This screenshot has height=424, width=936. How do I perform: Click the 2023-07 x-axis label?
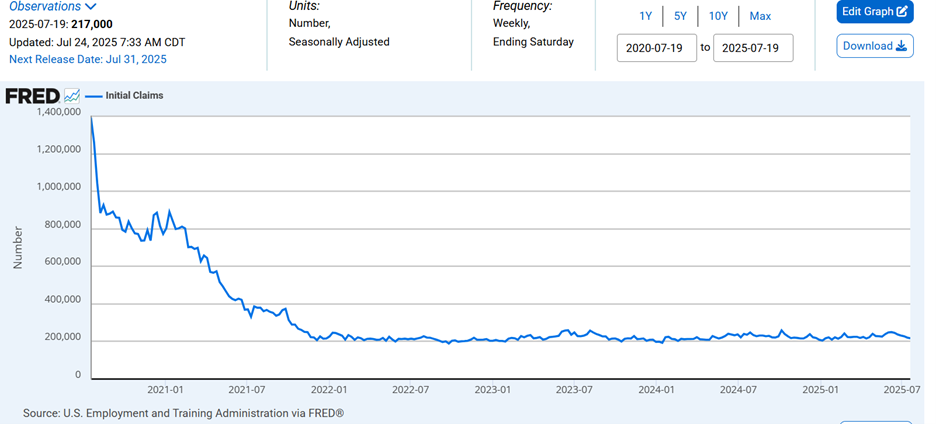click(574, 390)
